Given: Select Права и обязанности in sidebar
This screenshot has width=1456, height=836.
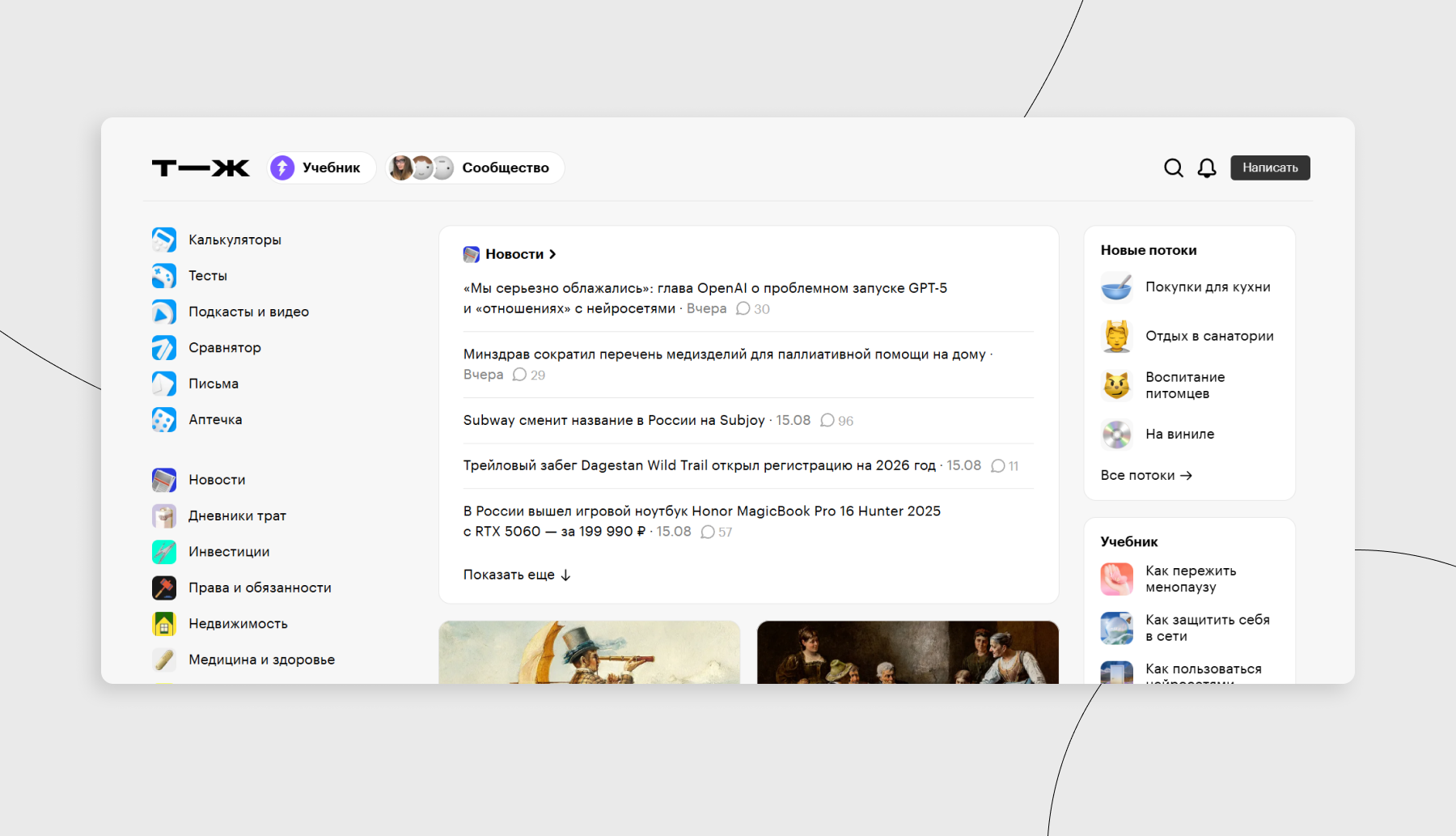Looking at the screenshot, I should pos(260,588).
